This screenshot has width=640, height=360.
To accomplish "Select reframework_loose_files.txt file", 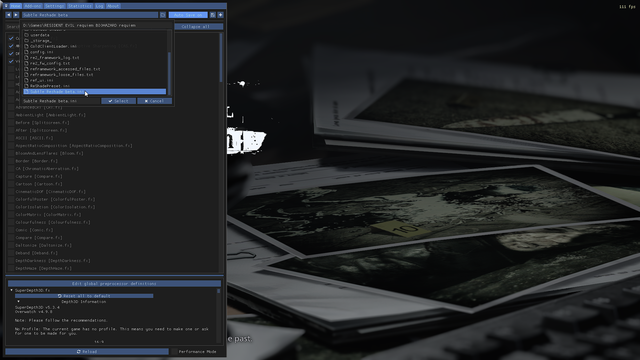I will coord(95,75).
